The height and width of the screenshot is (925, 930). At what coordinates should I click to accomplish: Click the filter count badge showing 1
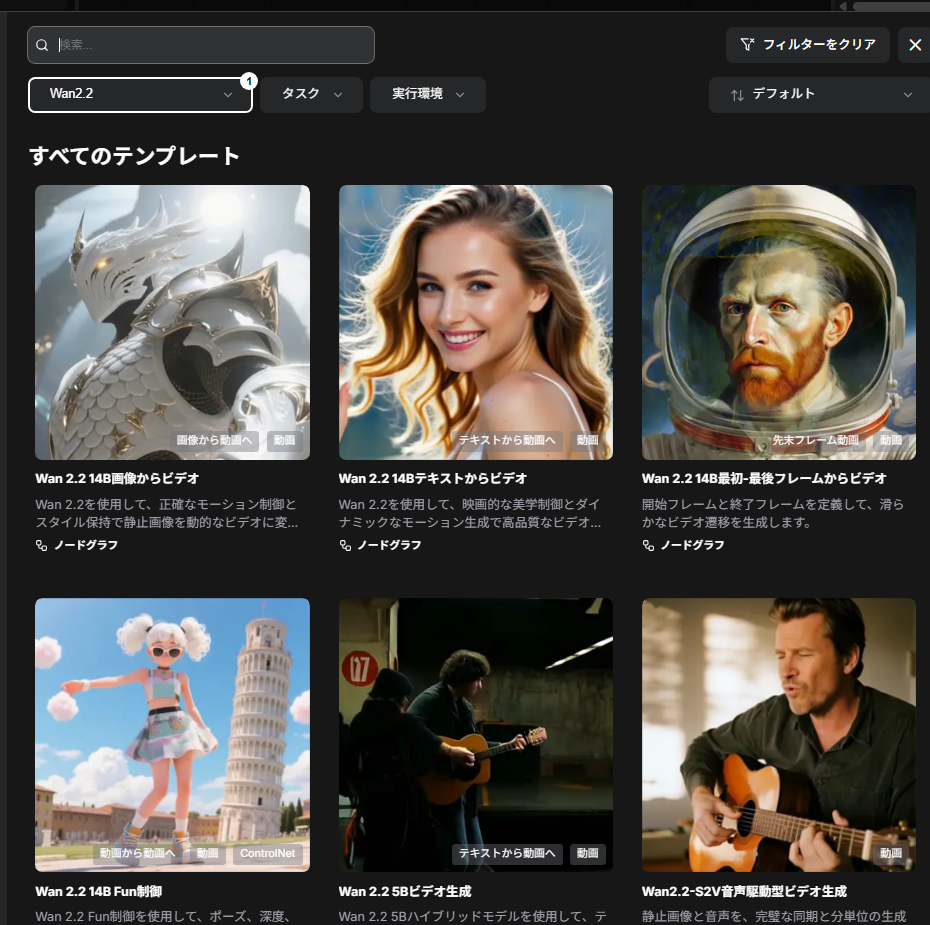pos(249,81)
